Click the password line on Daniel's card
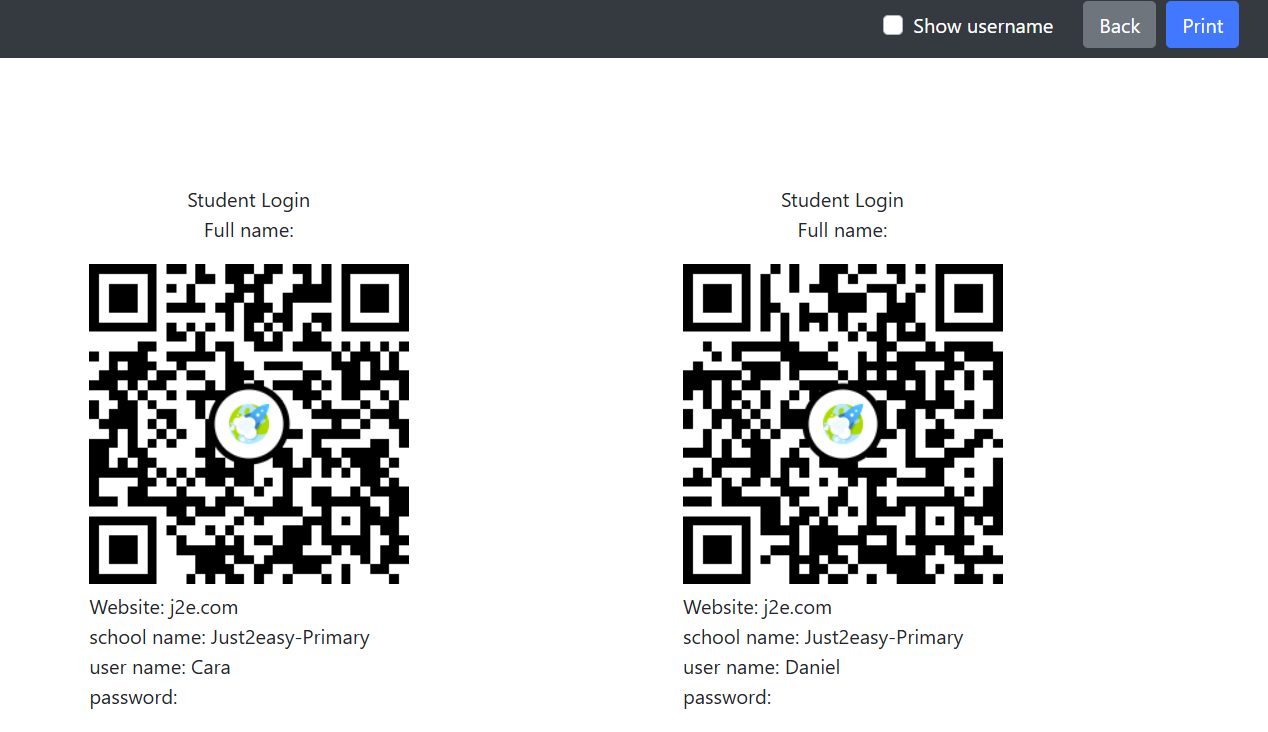 (x=728, y=698)
